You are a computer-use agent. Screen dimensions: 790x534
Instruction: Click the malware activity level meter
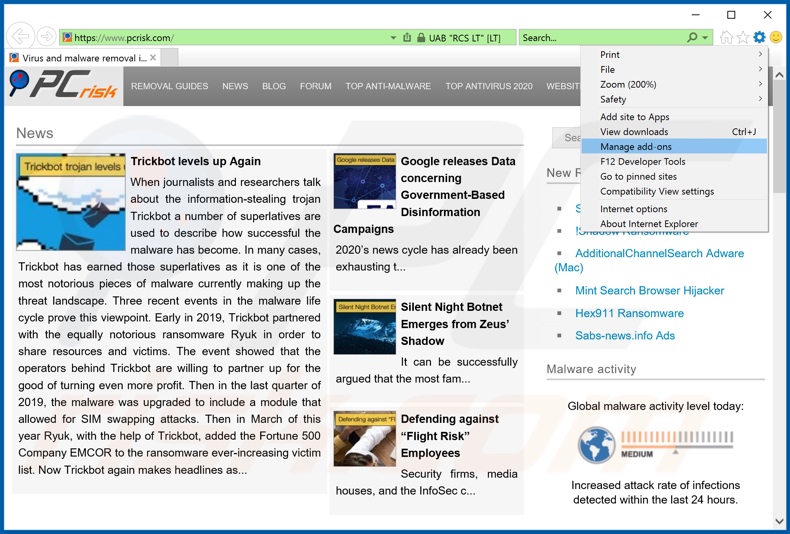[x=677, y=443]
